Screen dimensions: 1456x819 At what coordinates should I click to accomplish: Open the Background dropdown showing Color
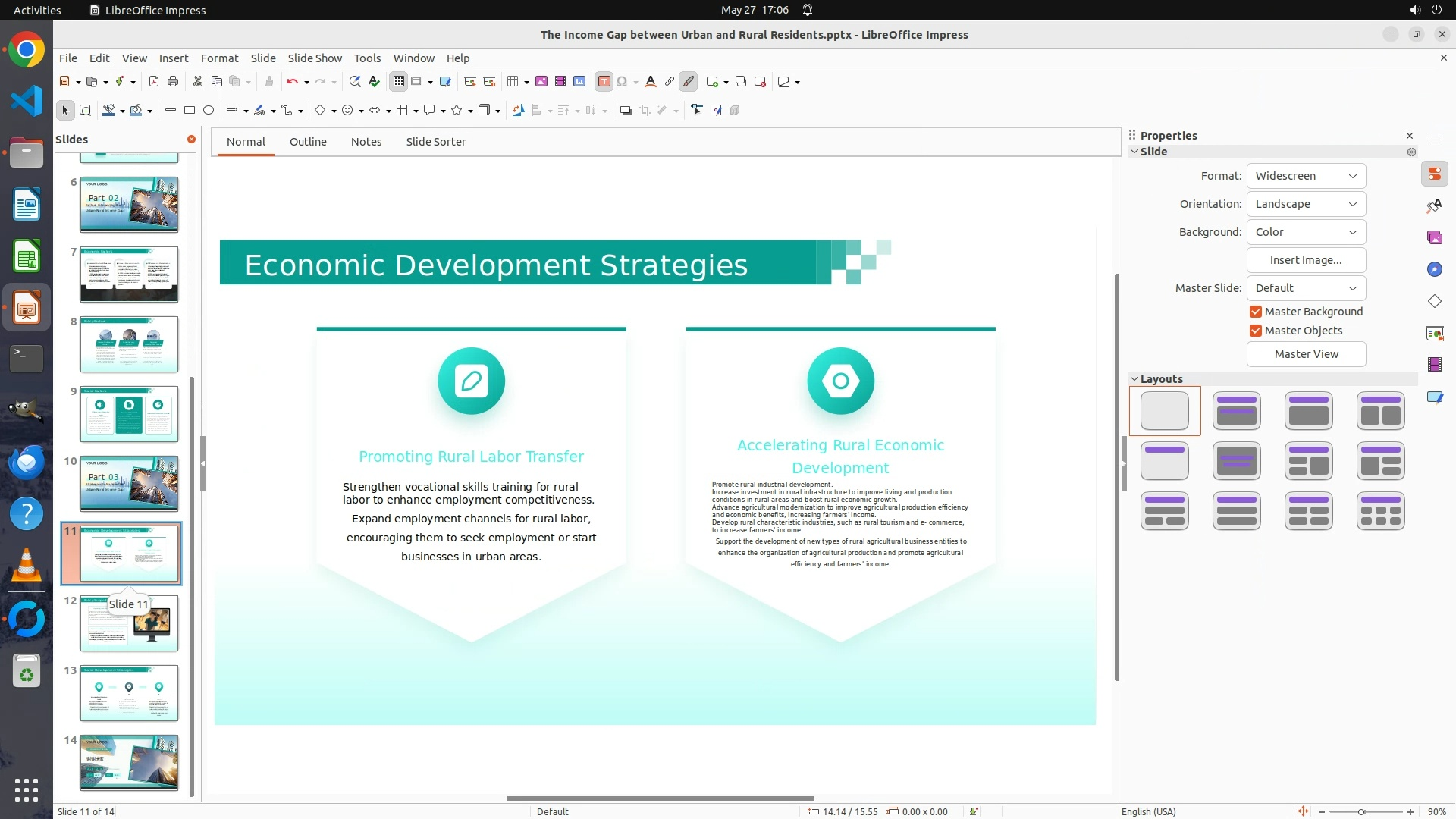tap(1305, 232)
